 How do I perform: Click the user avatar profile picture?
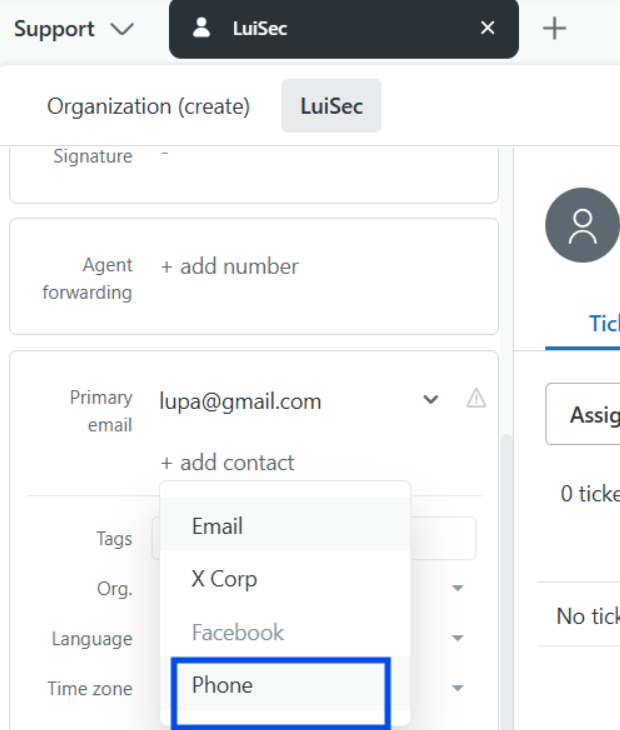582,225
